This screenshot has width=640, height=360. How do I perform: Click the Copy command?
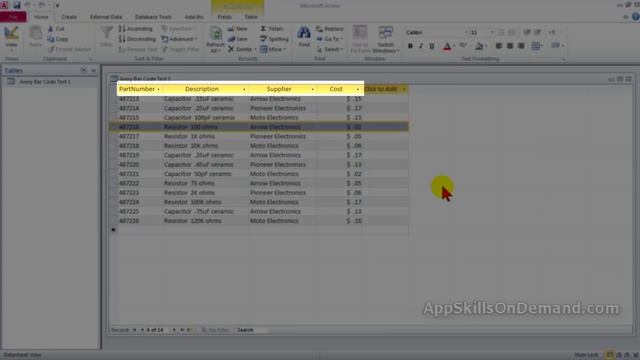(58, 39)
